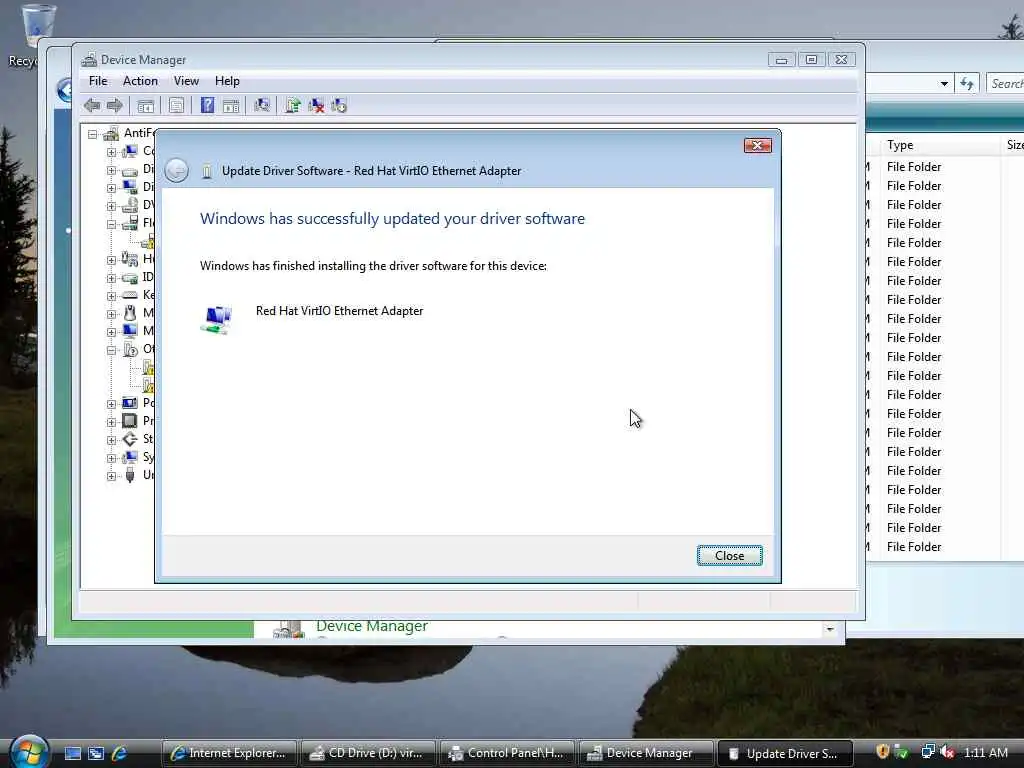Click the Forward arrow in Device Manager toolbar

click(115, 105)
